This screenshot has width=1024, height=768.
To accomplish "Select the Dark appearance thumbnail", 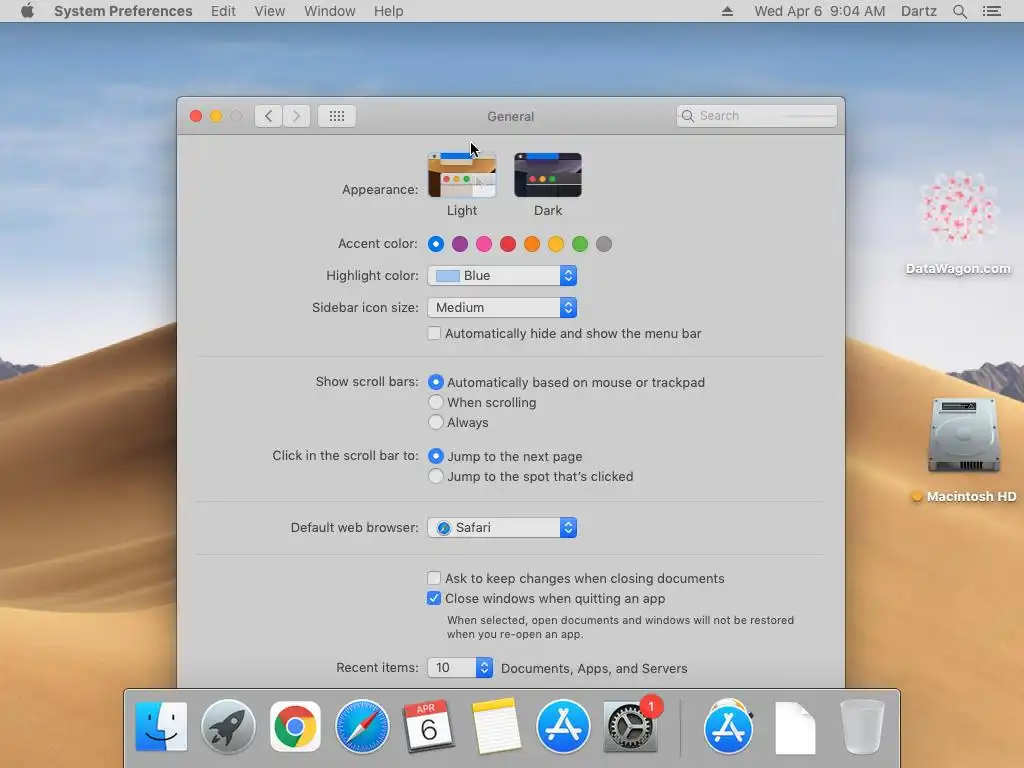I will tap(548, 175).
